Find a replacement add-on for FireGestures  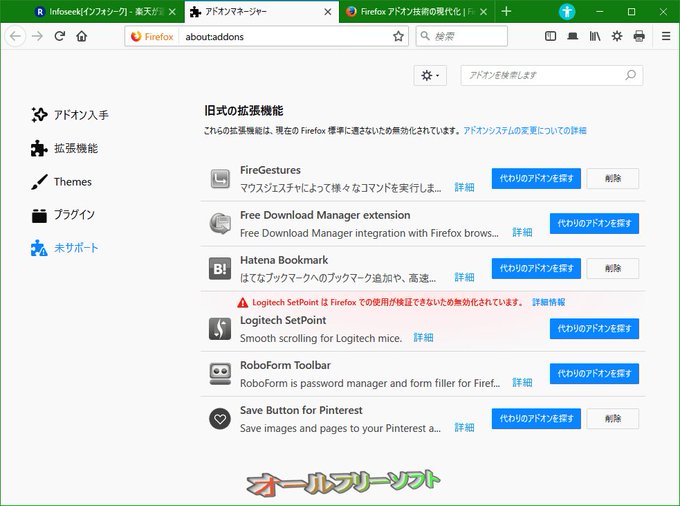point(536,178)
